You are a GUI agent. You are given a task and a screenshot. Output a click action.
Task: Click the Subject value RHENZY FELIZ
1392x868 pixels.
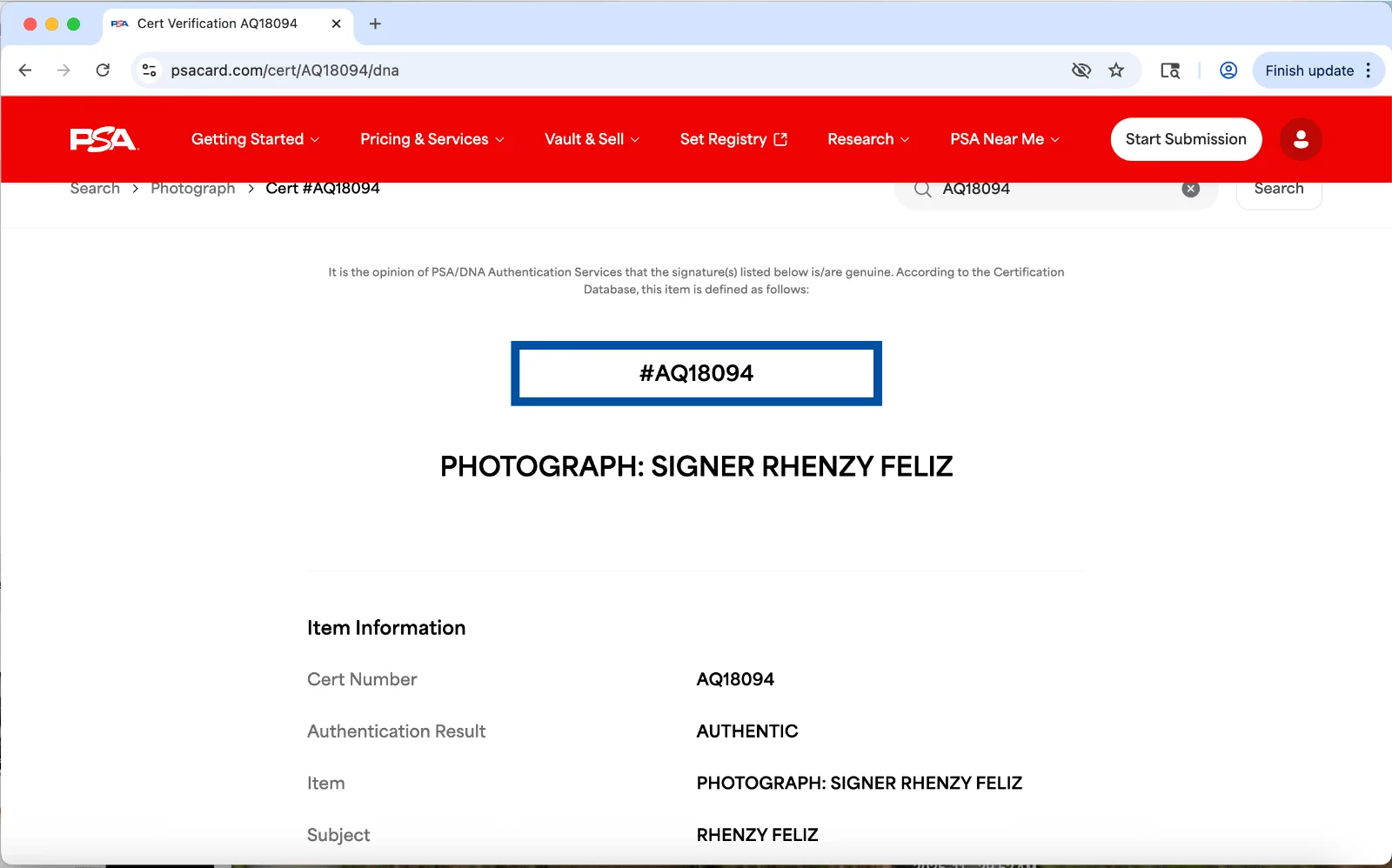(x=757, y=835)
